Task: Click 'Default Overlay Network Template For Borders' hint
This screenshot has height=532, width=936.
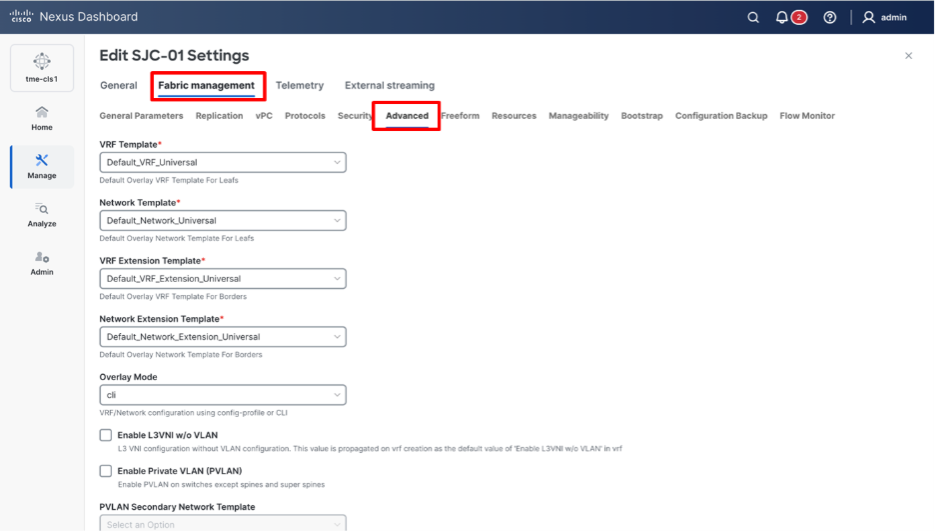Action: click(x=181, y=355)
